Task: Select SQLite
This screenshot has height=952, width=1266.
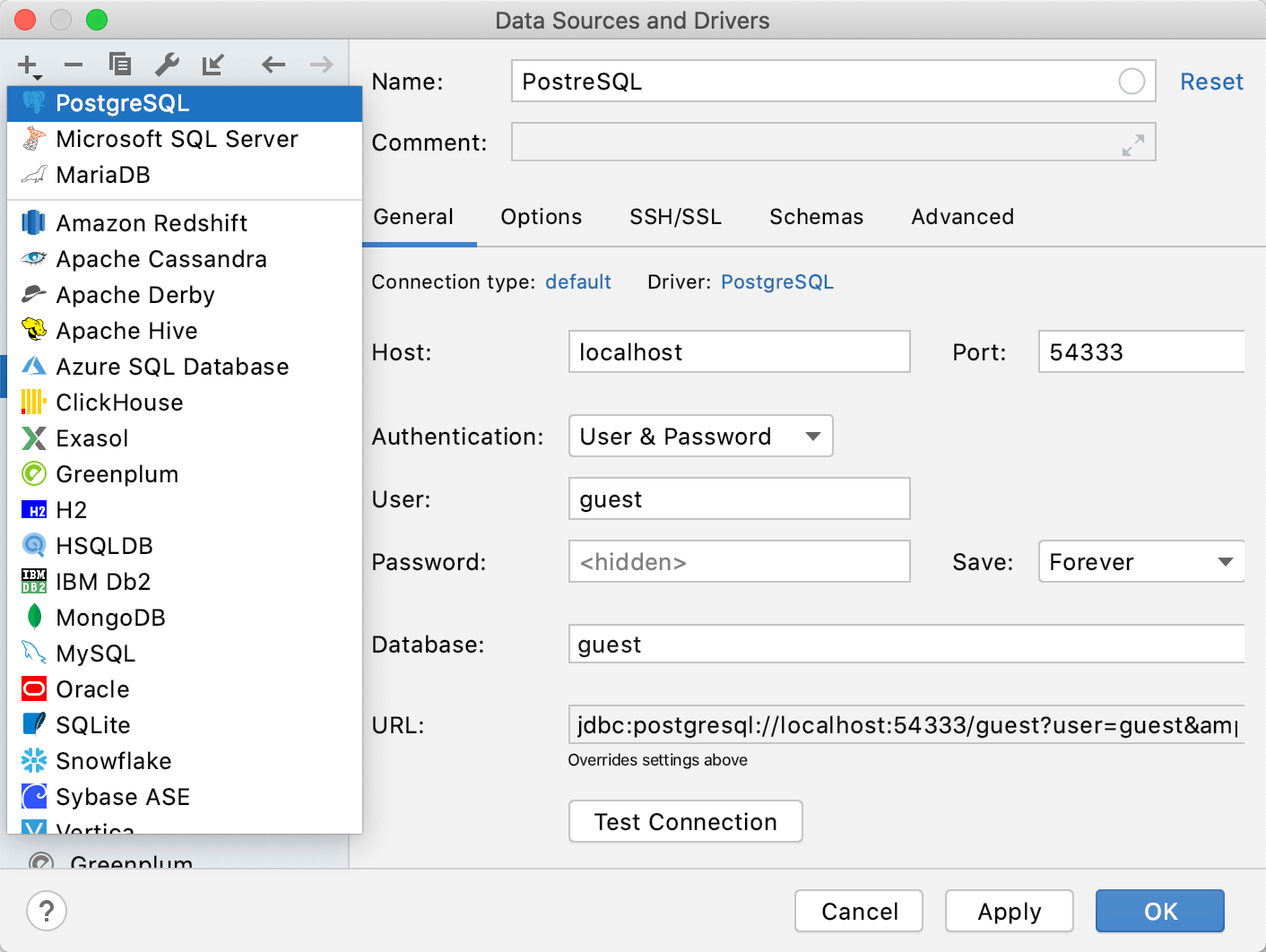Action: [x=185, y=725]
